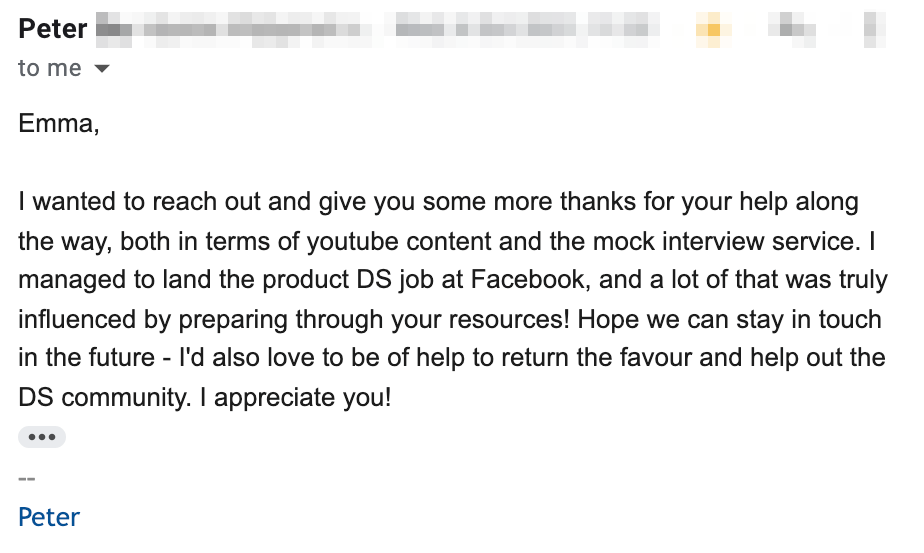Open the More options icon at far right
The width and height of the screenshot is (924, 553).
click(875, 28)
